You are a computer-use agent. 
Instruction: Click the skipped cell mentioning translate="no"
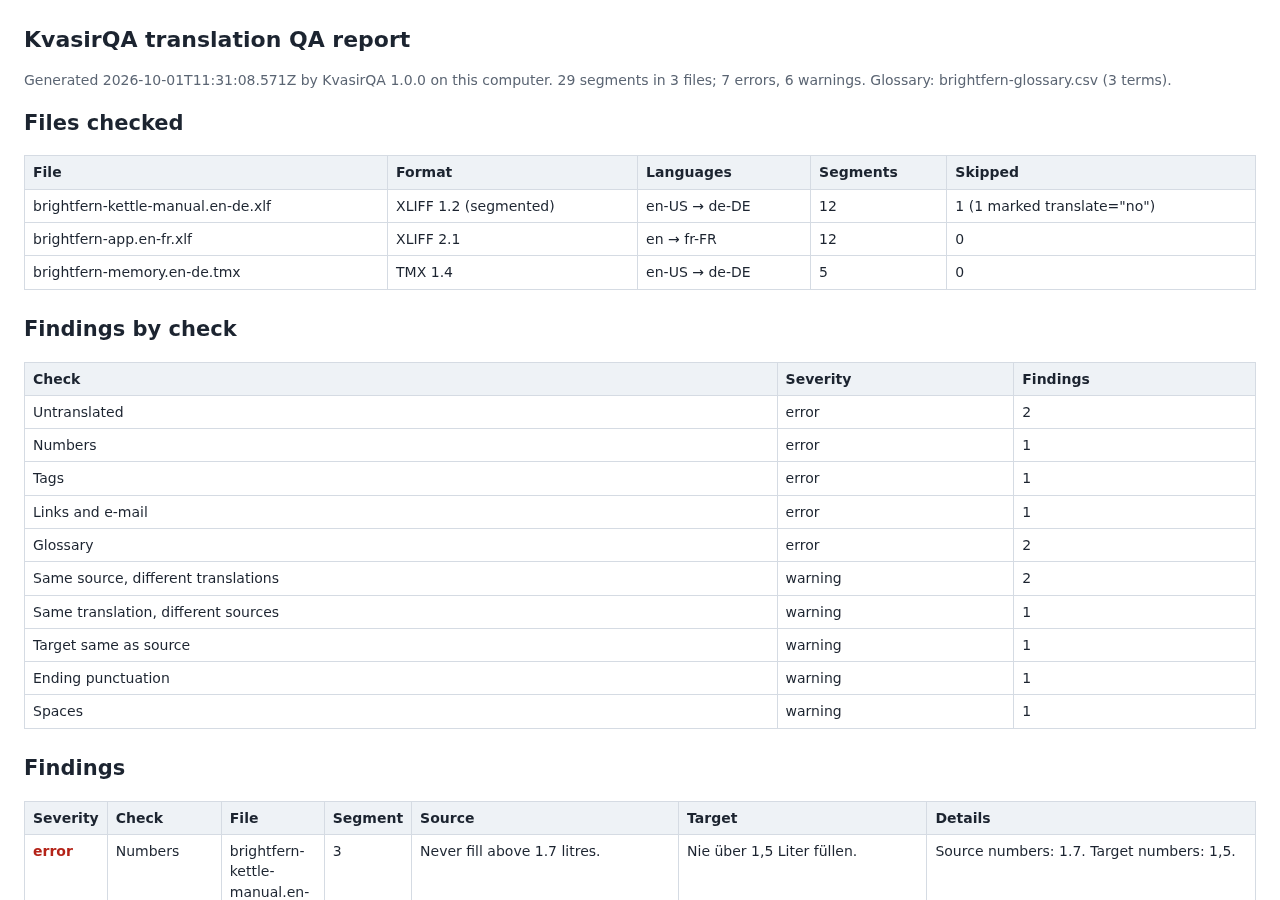(x=1100, y=206)
